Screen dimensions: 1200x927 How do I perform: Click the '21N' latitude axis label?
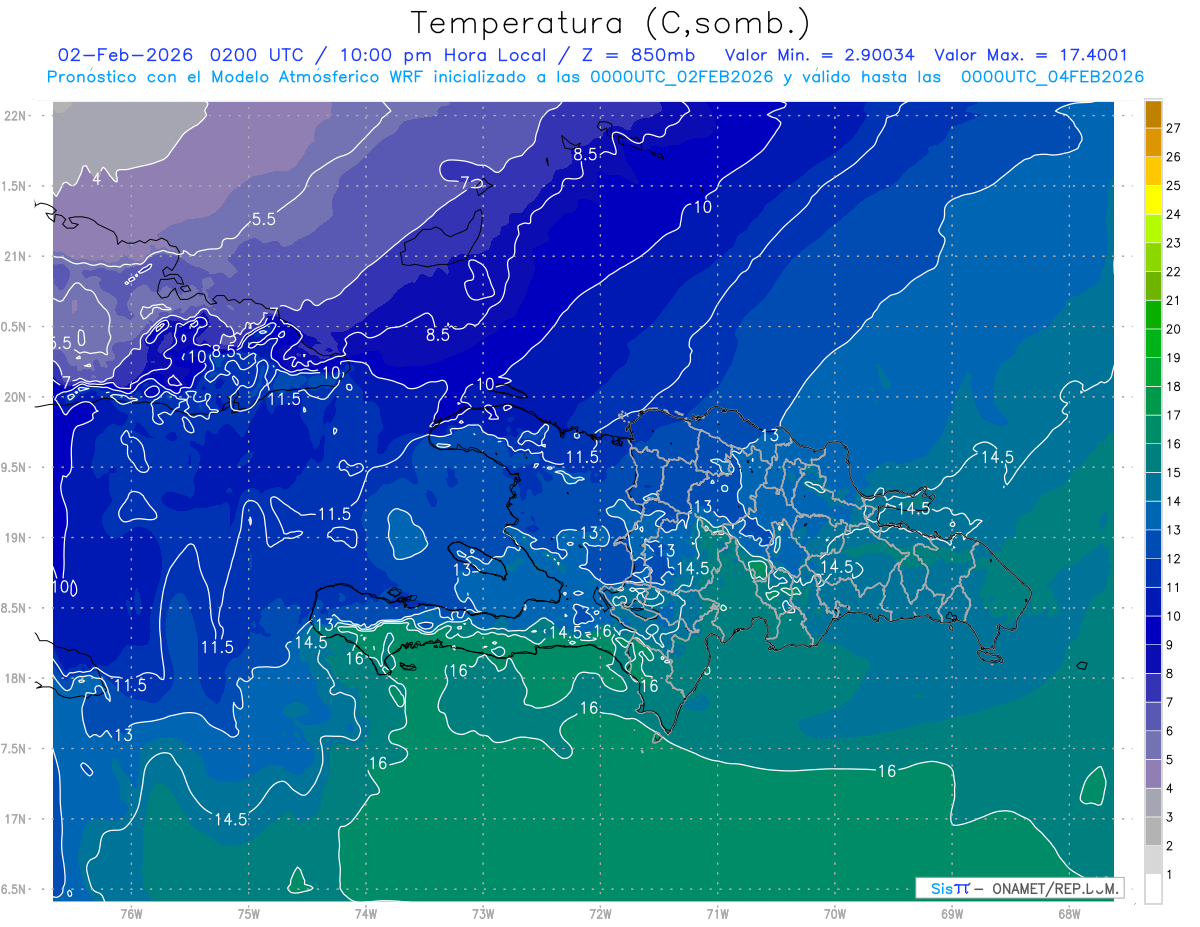[x=16, y=256]
